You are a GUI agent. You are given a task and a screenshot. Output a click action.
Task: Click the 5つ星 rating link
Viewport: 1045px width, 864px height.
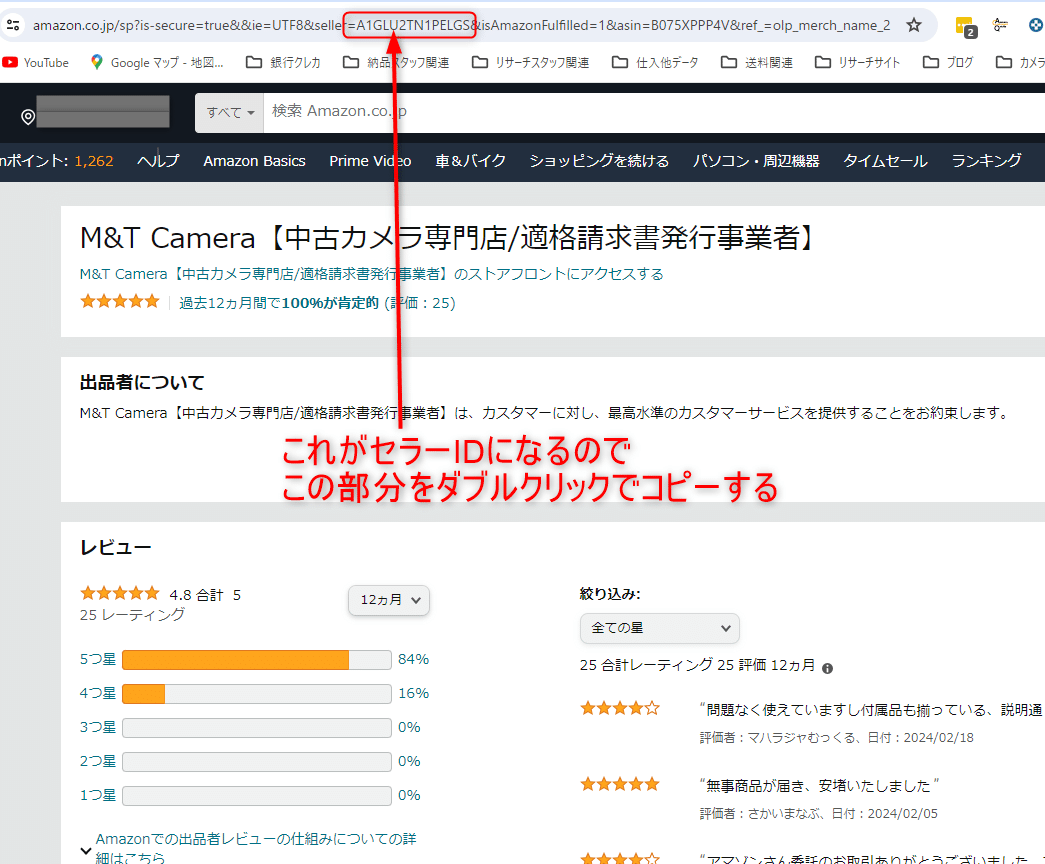tap(98, 659)
